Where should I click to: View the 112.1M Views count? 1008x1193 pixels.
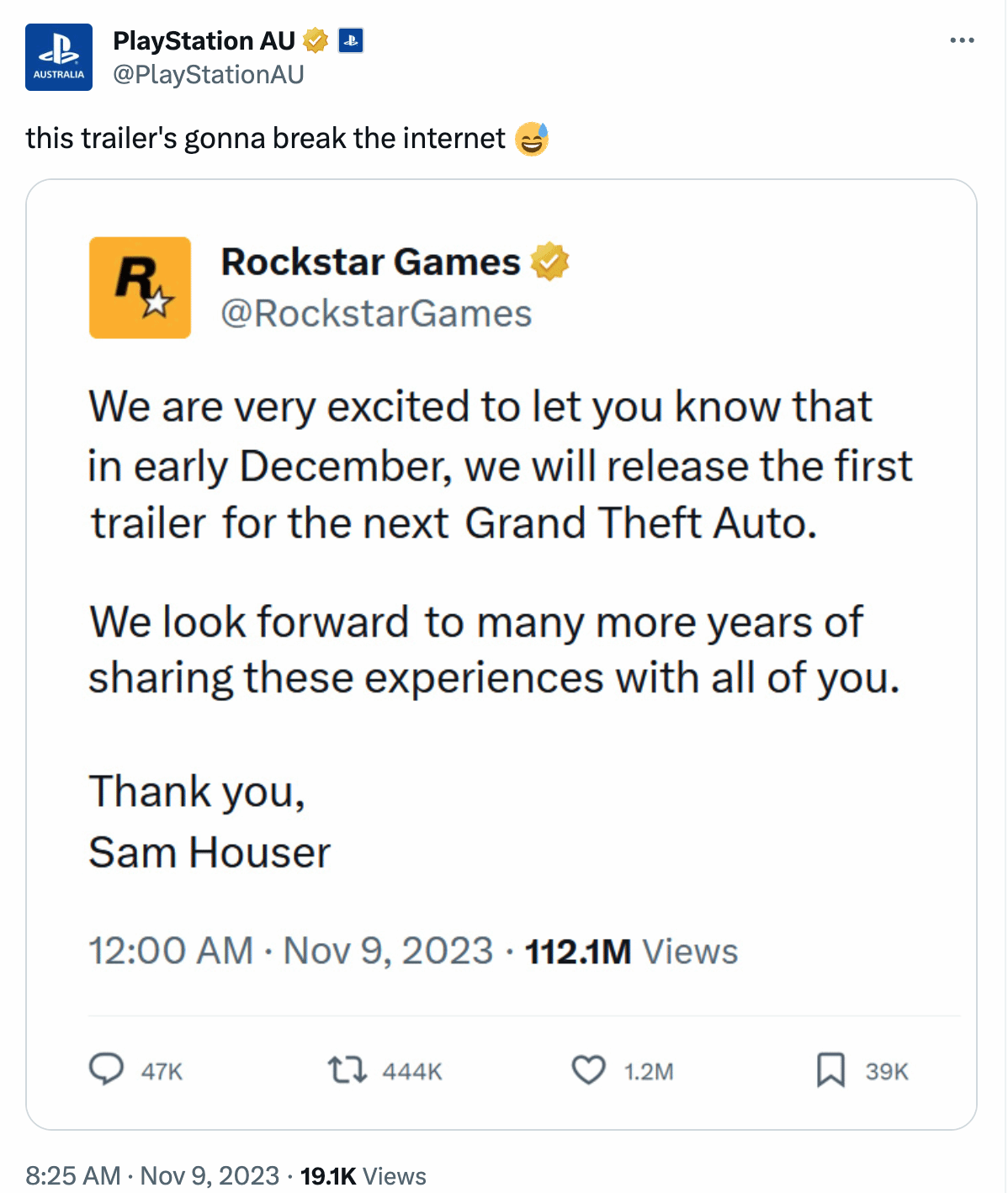tap(631, 952)
